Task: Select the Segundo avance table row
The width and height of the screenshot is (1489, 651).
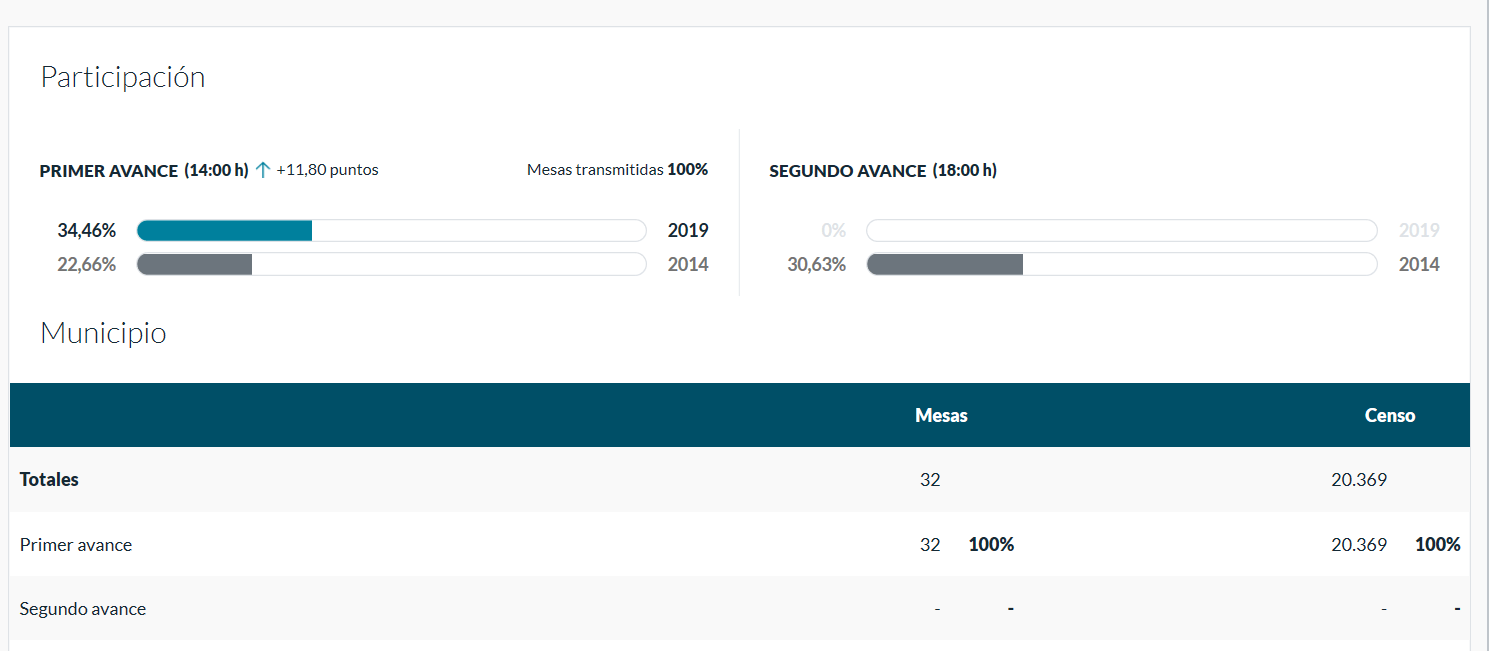Action: point(83,609)
